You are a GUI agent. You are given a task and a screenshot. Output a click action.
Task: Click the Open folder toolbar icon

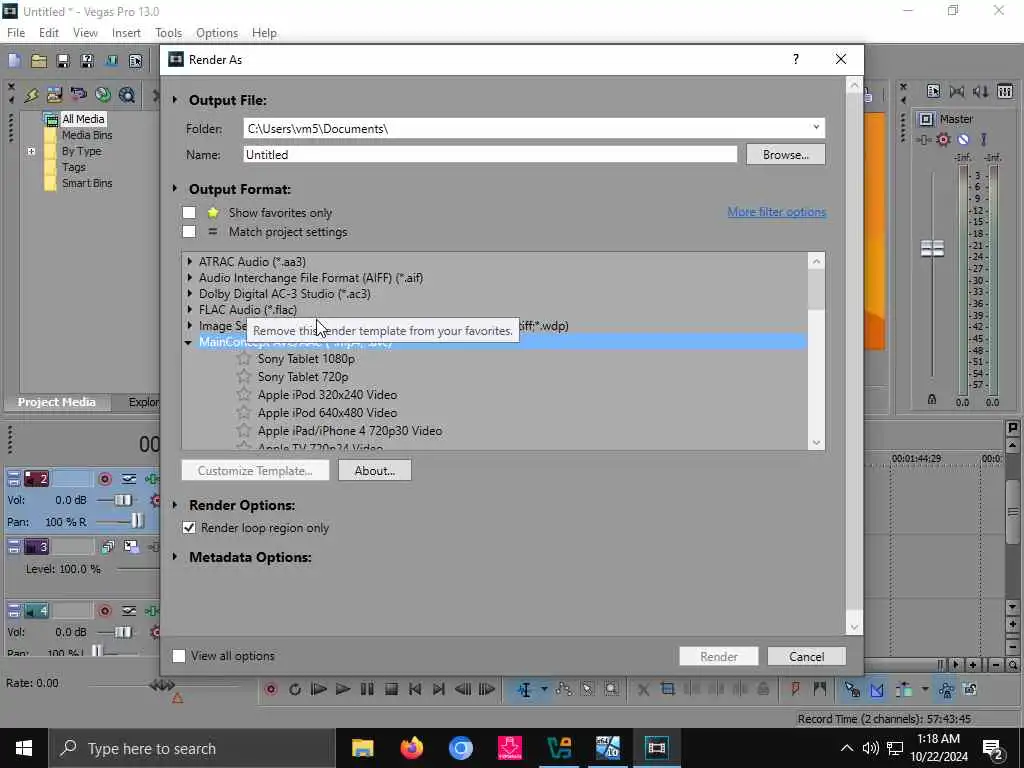(x=39, y=61)
